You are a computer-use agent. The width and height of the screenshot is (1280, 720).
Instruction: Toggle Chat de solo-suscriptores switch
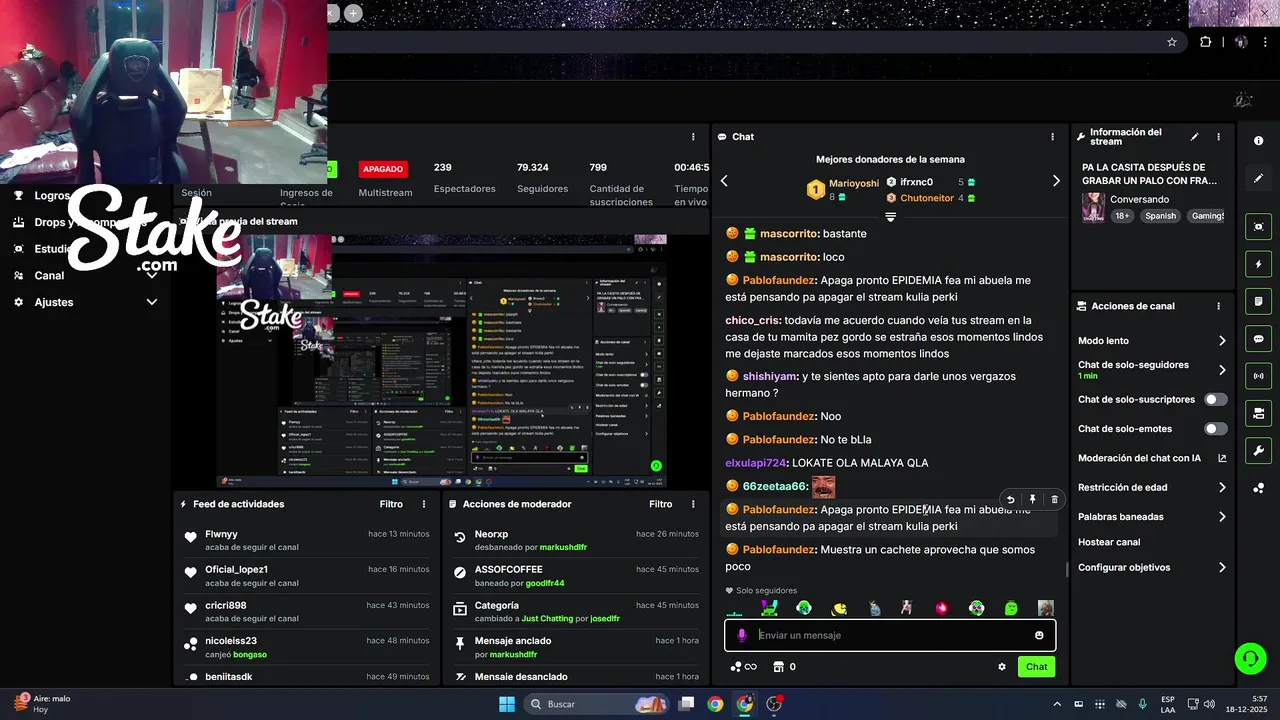[x=1215, y=399]
